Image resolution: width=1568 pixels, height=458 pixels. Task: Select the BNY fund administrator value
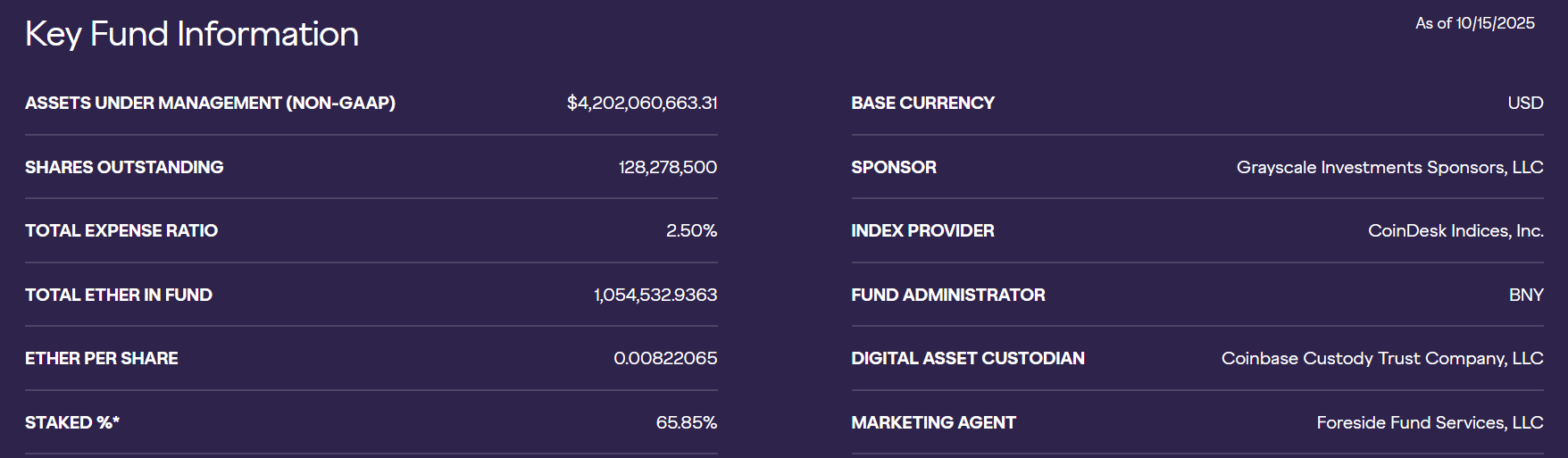tap(1526, 295)
